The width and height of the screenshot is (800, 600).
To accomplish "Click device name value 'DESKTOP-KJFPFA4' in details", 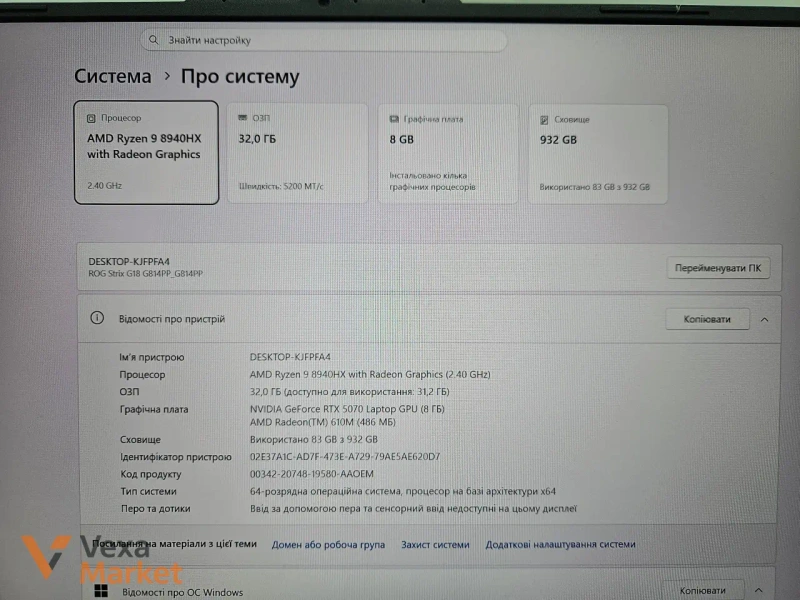I will tap(290, 357).
